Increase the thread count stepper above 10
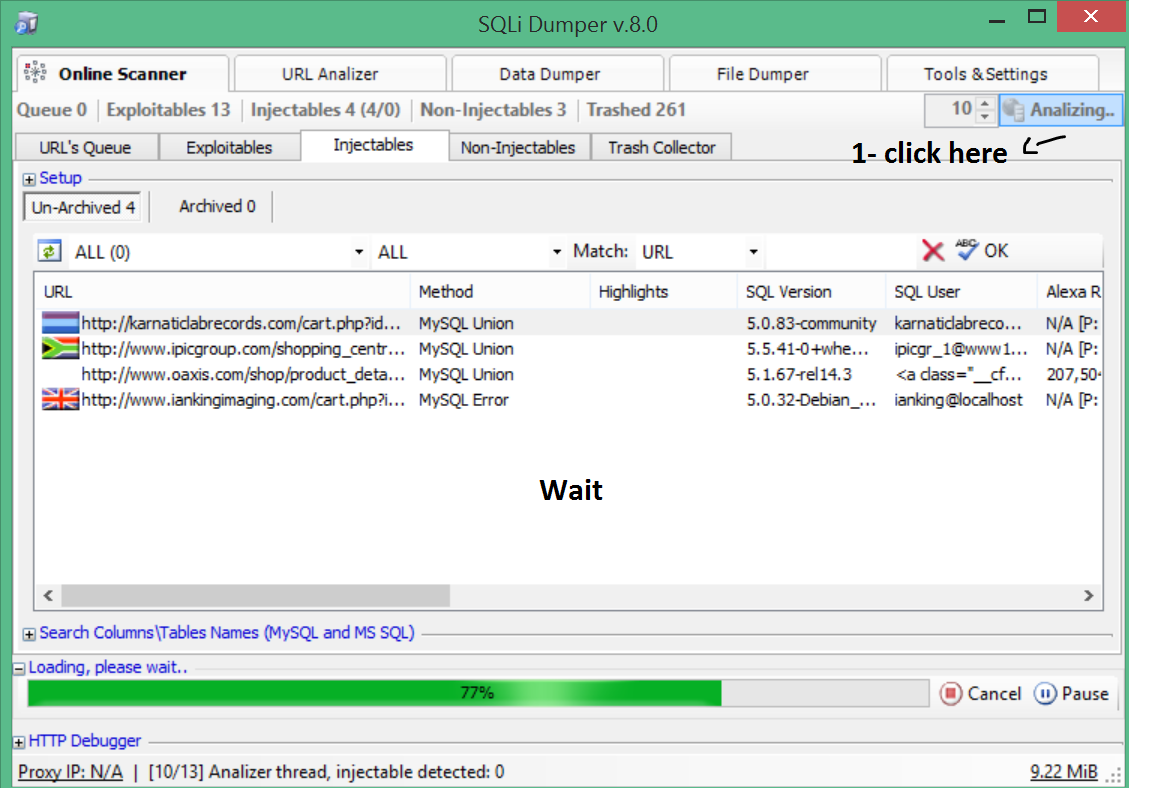 pos(985,104)
